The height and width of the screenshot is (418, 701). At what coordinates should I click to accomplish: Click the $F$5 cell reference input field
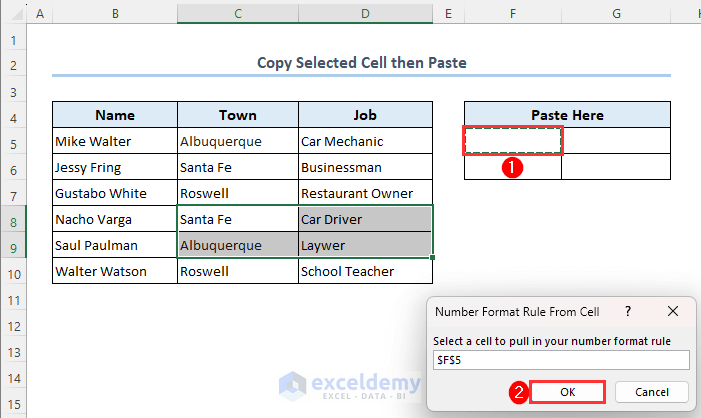[x=561, y=360]
